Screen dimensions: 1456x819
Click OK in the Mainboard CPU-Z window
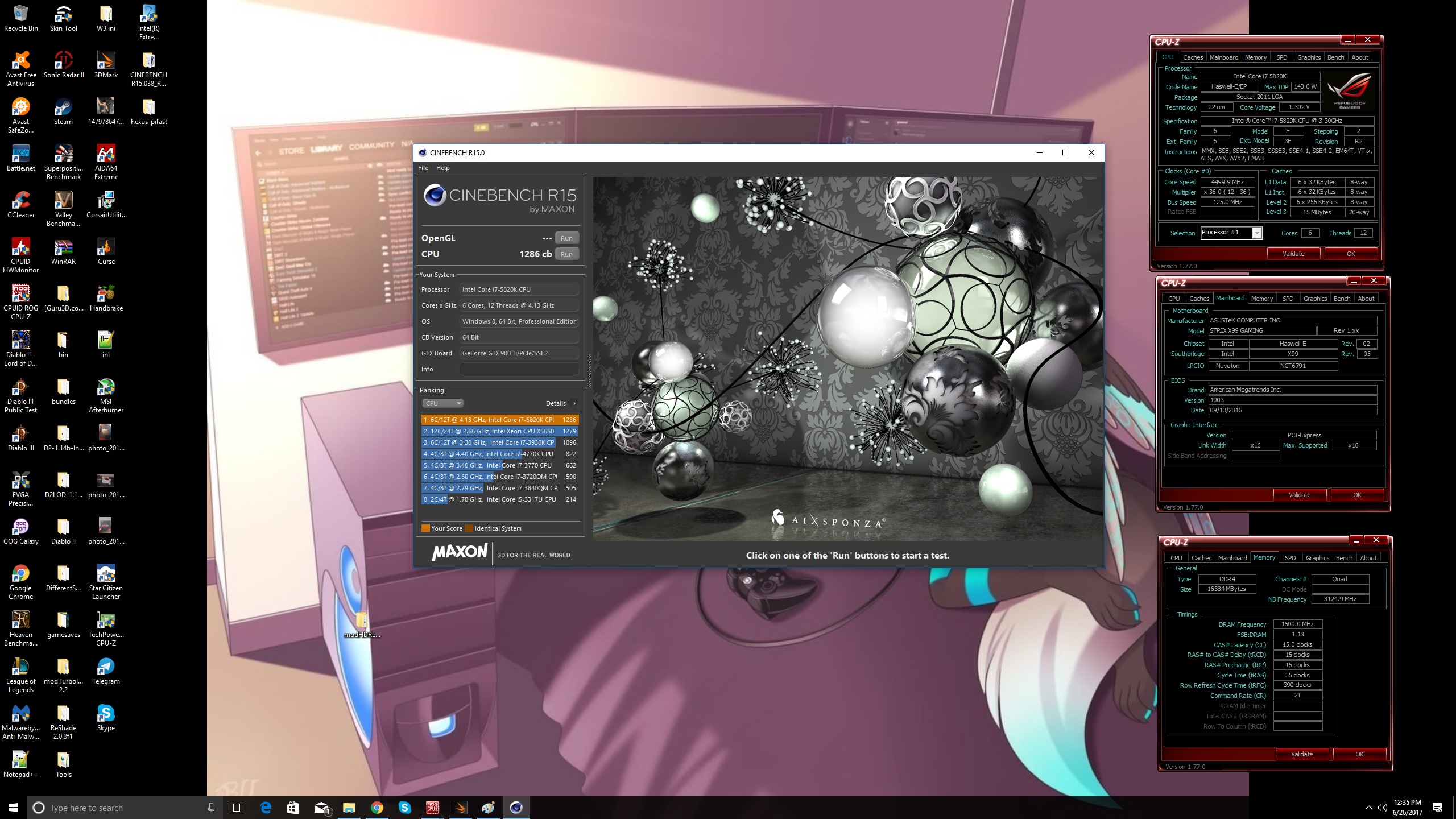[x=1357, y=495]
